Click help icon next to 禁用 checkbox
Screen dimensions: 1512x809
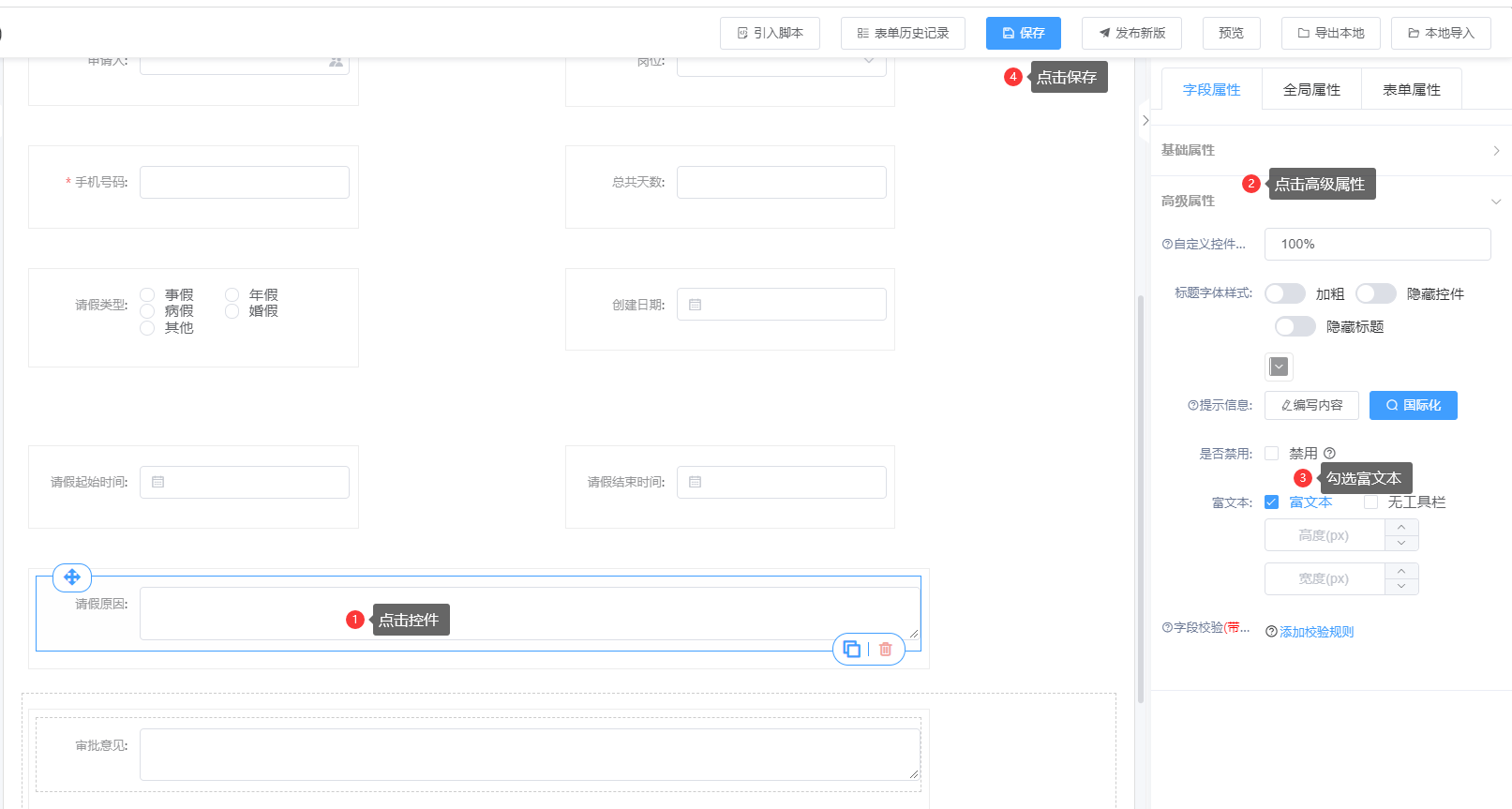pyautogui.click(x=1329, y=454)
